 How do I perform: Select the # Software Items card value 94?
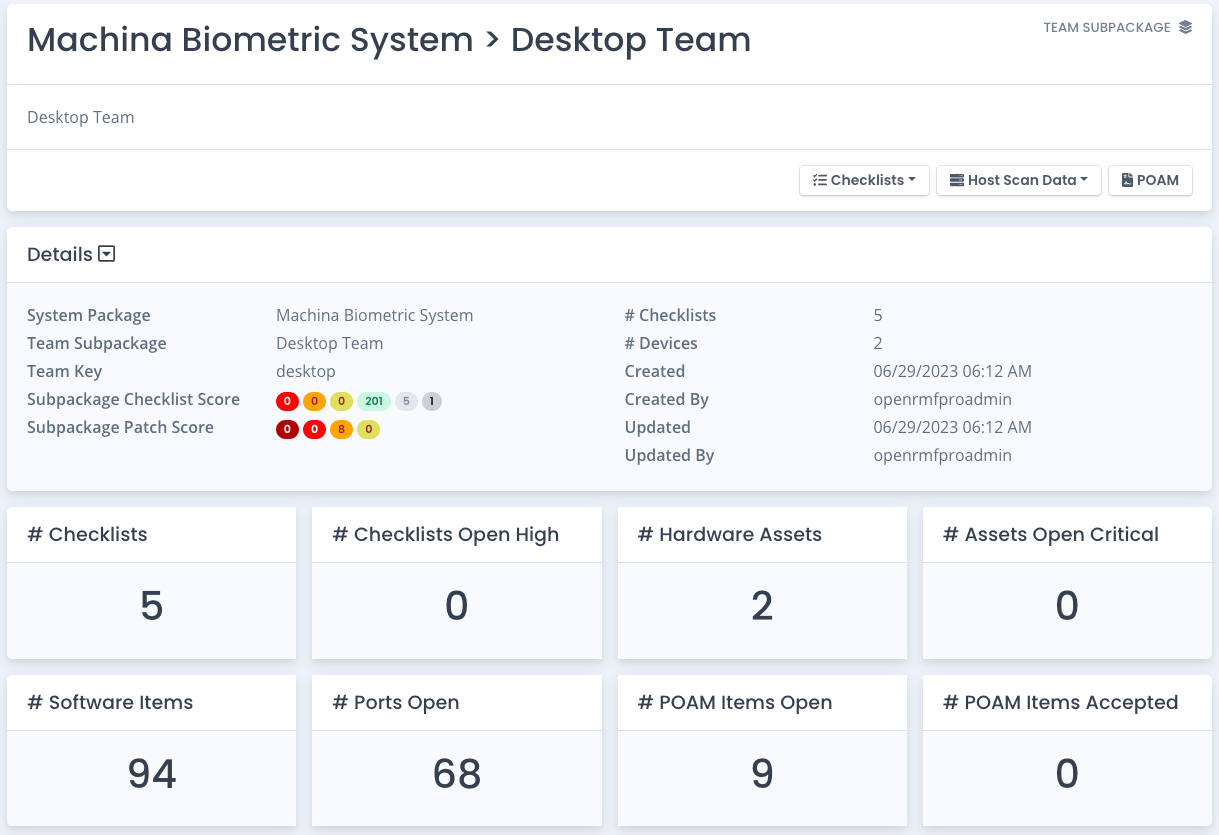point(152,774)
